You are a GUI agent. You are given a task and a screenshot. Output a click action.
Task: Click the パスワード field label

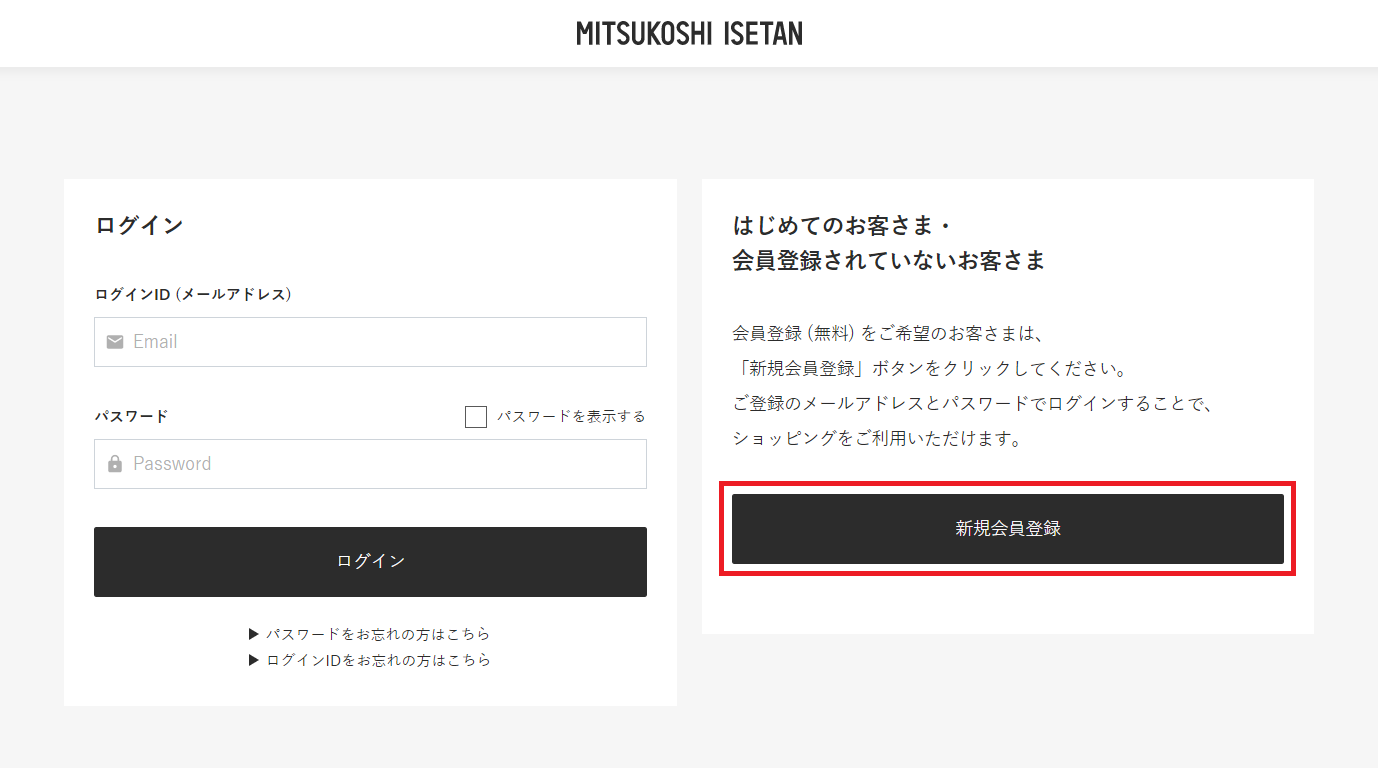click(x=131, y=416)
